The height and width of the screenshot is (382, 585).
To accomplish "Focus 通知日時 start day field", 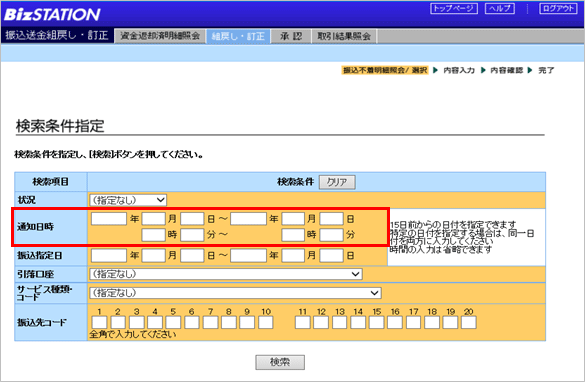I will pos(192,219).
